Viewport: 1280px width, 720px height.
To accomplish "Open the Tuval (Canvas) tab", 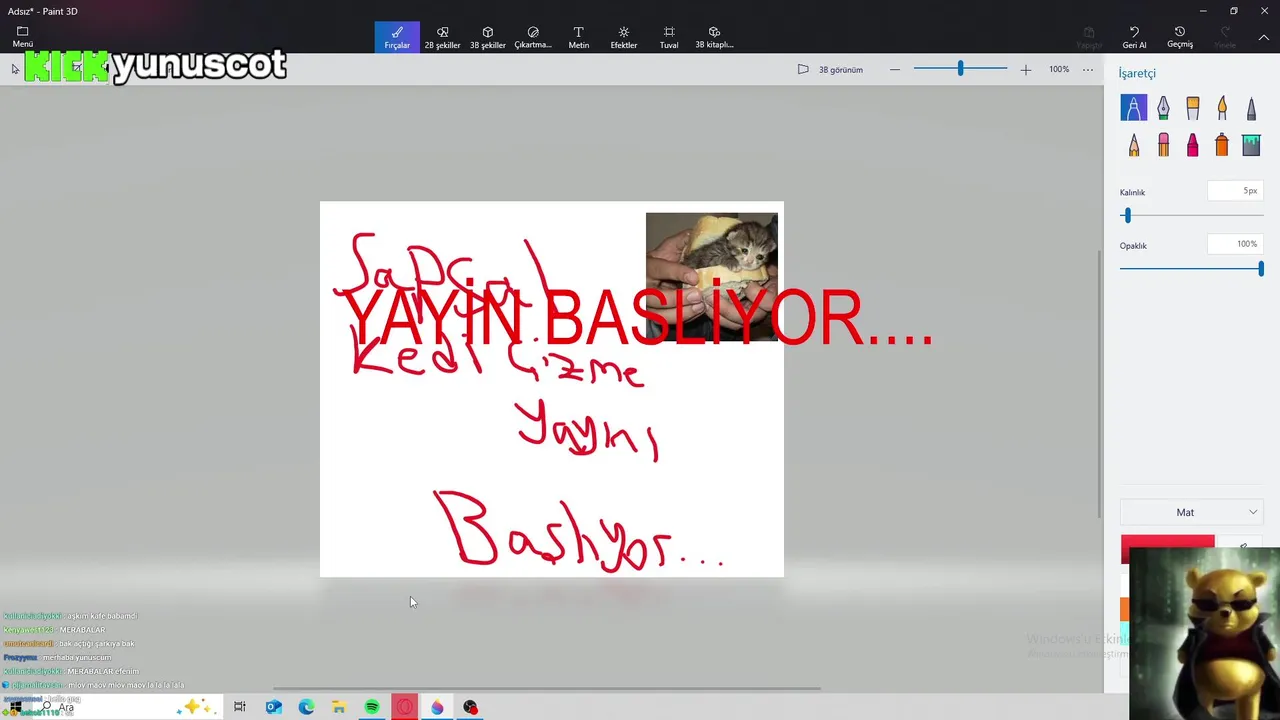I will coord(669,37).
